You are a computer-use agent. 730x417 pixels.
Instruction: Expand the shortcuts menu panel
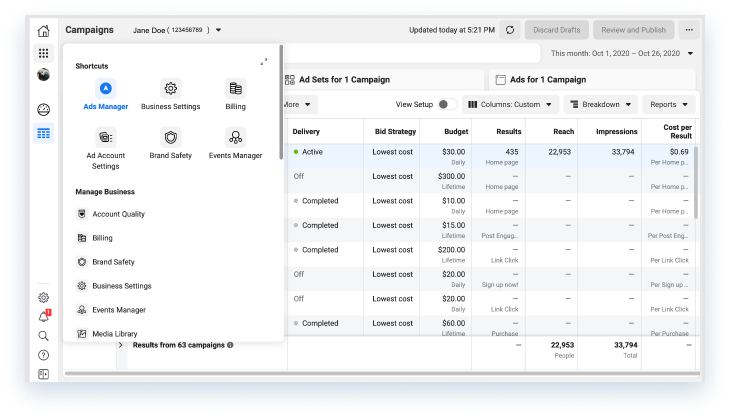coord(264,61)
